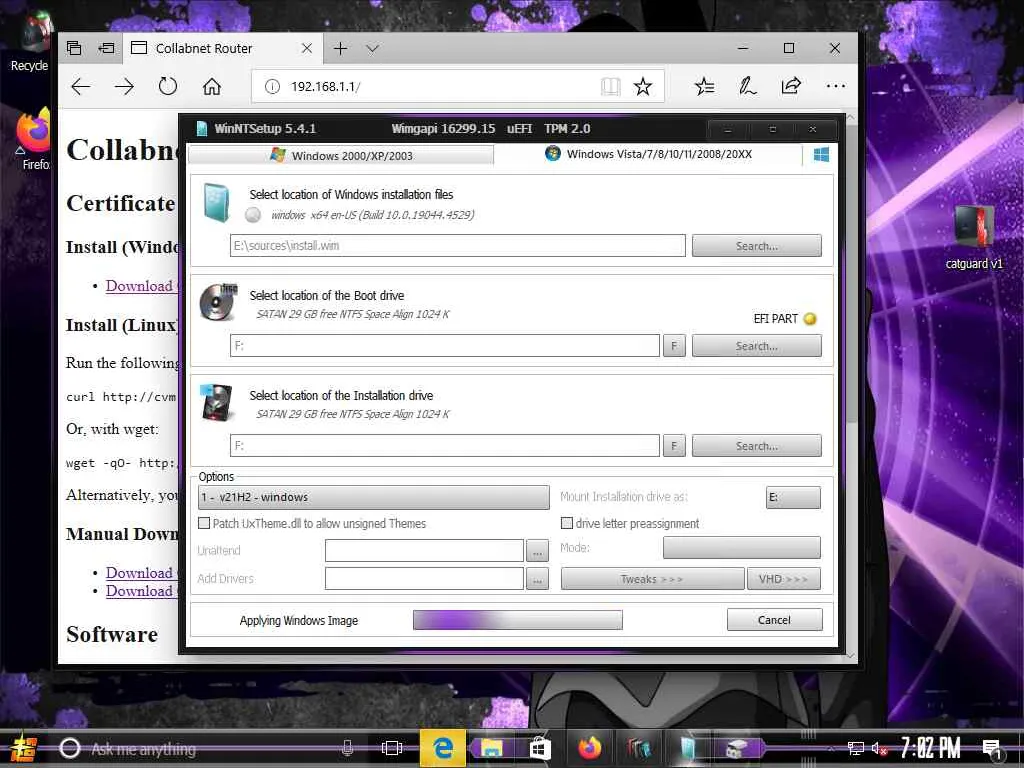The image size is (1024, 768).
Task: Open the 1 - v21H2 - windows edition dropdown
Action: click(374, 497)
